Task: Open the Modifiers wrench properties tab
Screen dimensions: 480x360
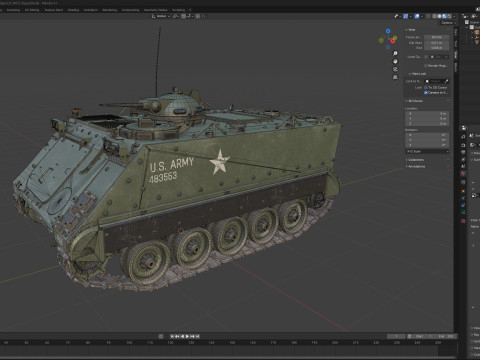Action: [463, 198]
